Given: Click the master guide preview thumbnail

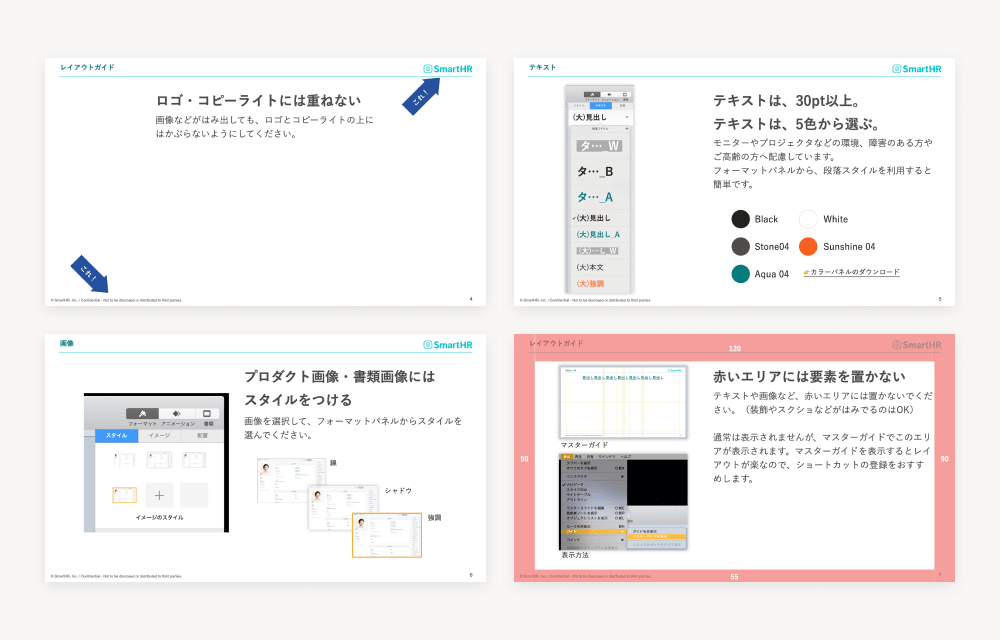Looking at the screenshot, I should pyautogui.click(x=623, y=402).
